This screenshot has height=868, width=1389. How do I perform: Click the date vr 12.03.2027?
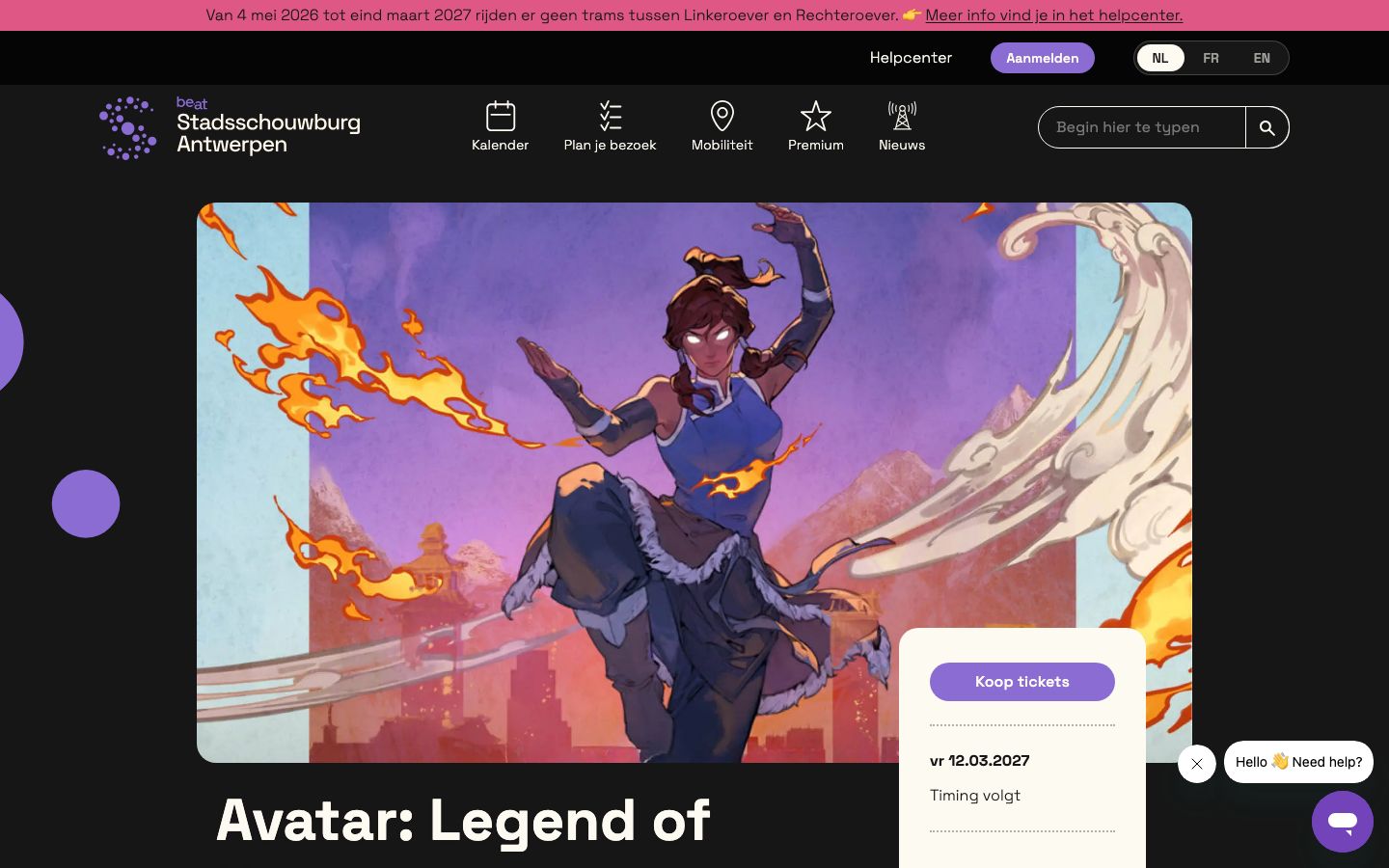(979, 761)
